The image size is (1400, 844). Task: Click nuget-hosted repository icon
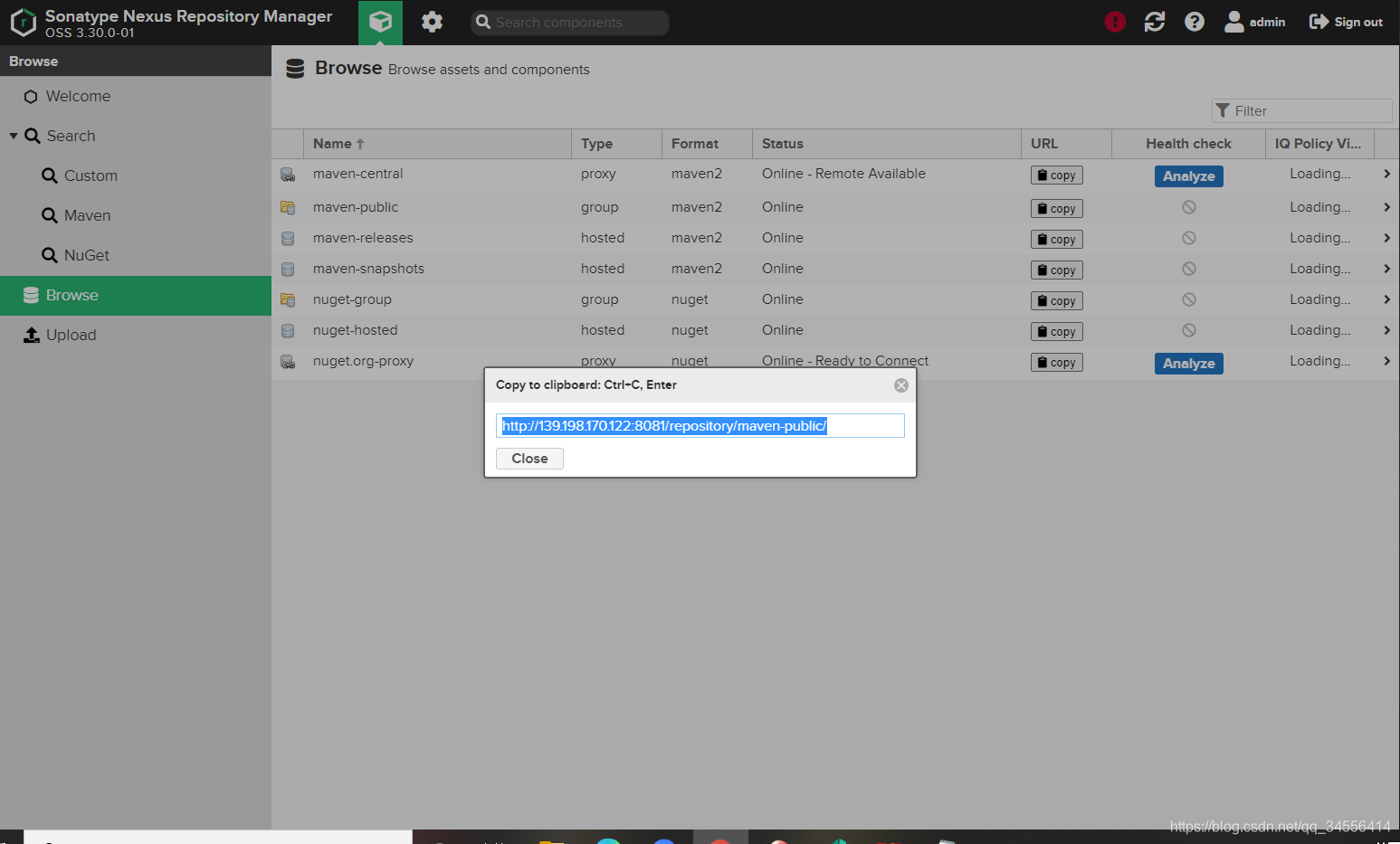pos(288,331)
